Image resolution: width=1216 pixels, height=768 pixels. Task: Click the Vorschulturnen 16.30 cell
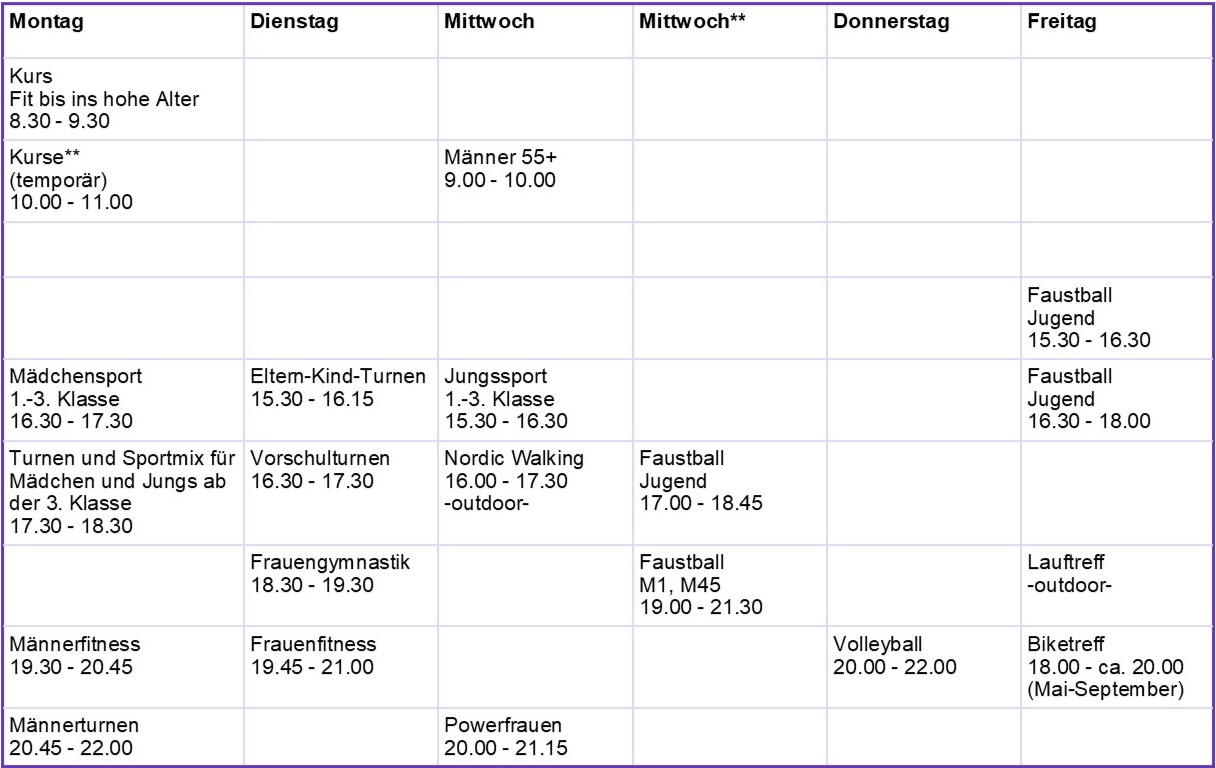click(x=340, y=491)
